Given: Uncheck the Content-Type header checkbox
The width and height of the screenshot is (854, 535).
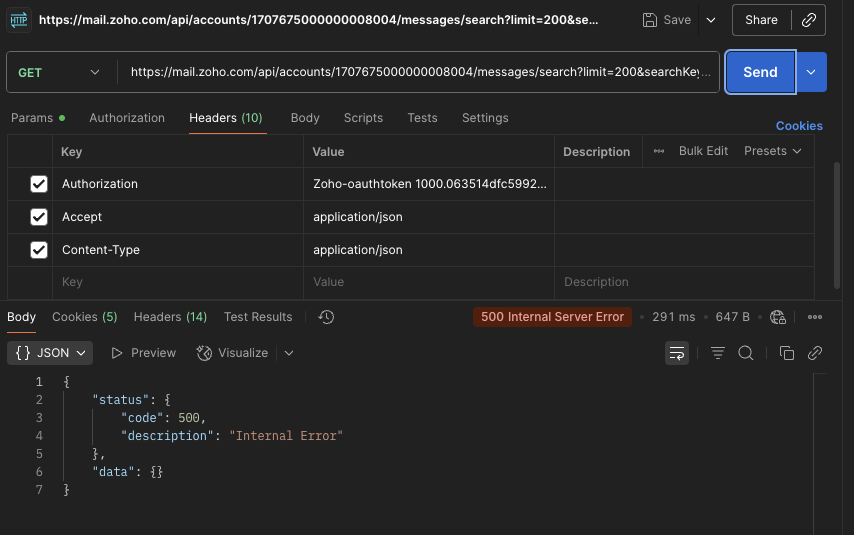Looking at the screenshot, I should pos(39,250).
